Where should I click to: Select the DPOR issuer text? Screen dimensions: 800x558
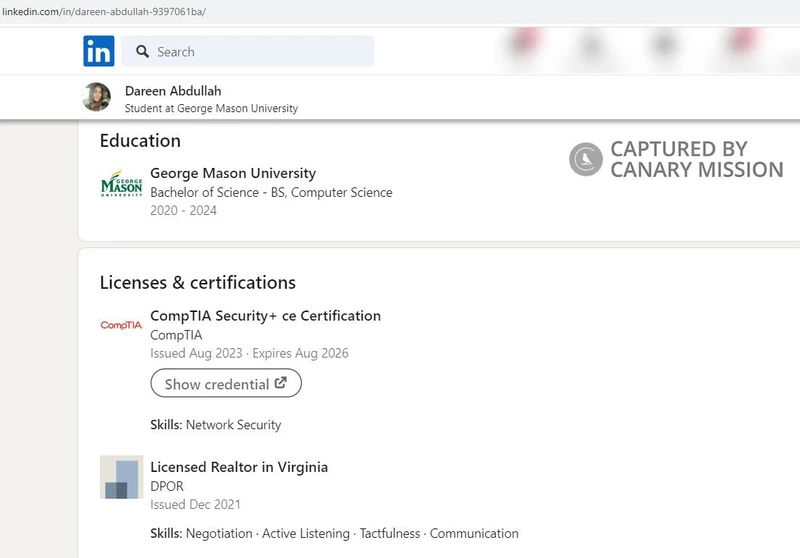coord(167,486)
